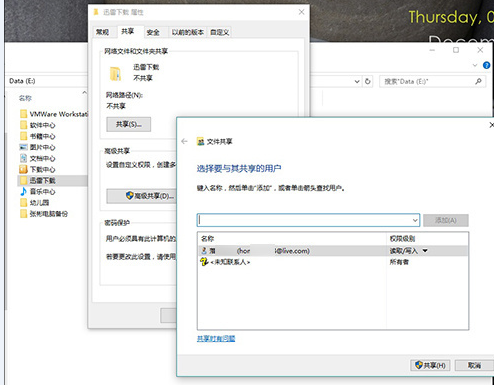The image size is (494, 385).
Task: Switch to the 安全 tab
Action: (153, 32)
